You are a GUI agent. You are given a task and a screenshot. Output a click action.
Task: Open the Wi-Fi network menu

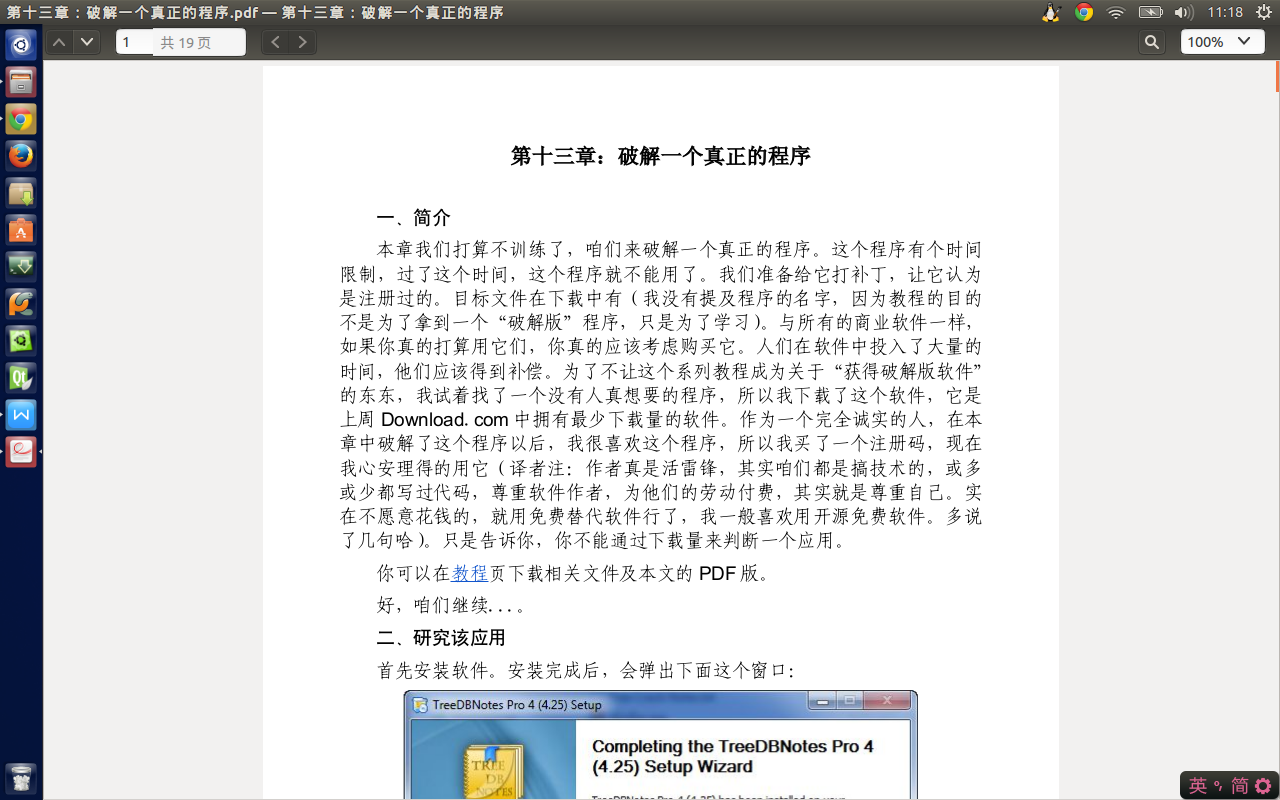(1117, 12)
